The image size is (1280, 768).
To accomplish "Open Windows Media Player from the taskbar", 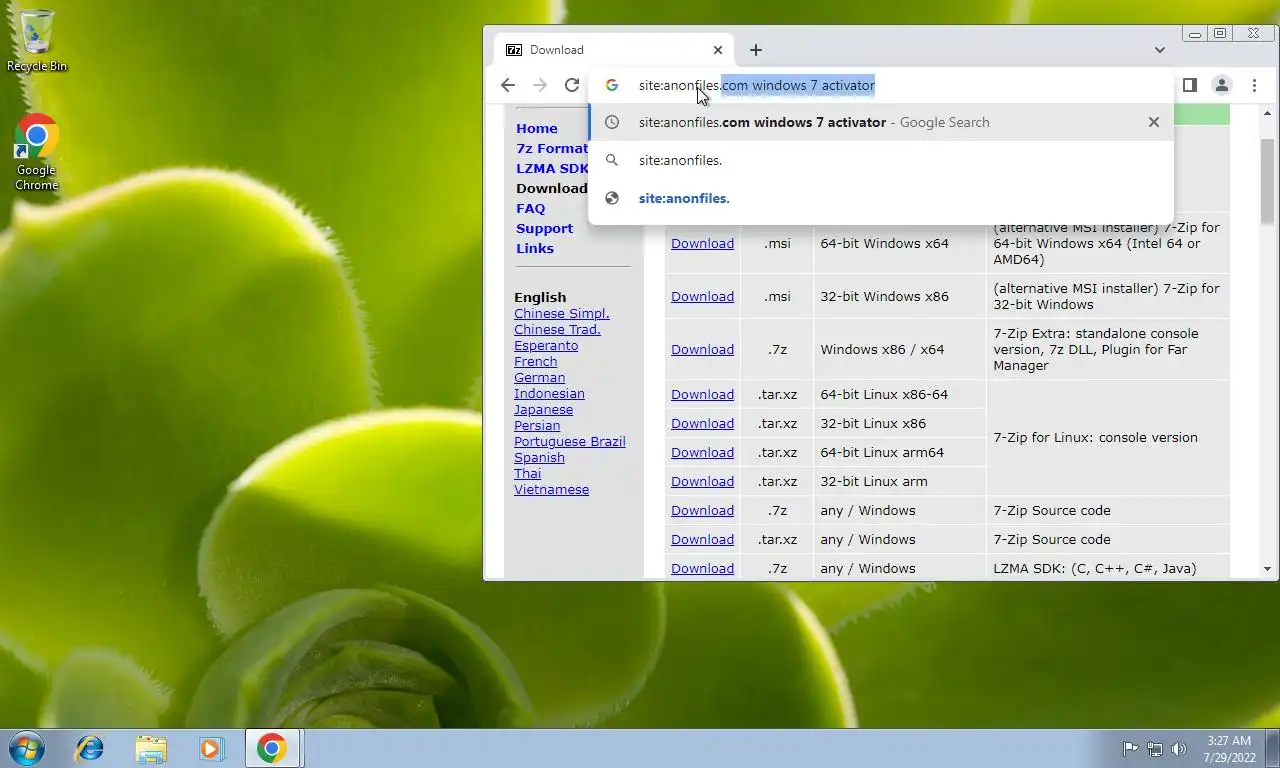I will [211, 748].
